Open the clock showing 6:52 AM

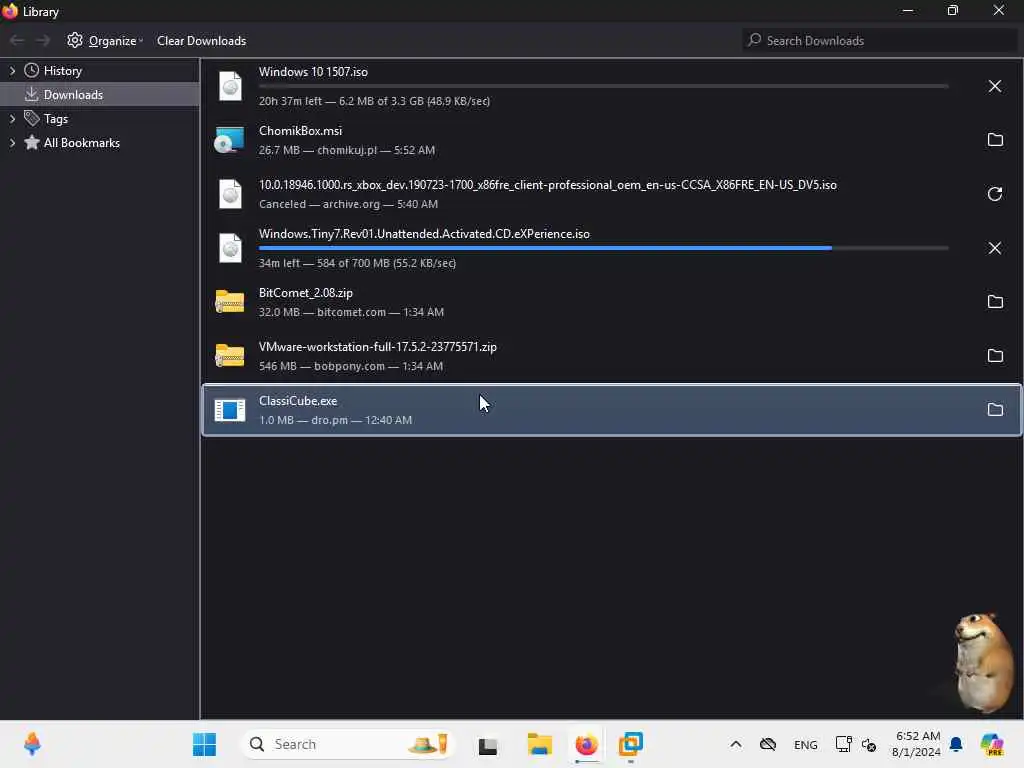916,744
